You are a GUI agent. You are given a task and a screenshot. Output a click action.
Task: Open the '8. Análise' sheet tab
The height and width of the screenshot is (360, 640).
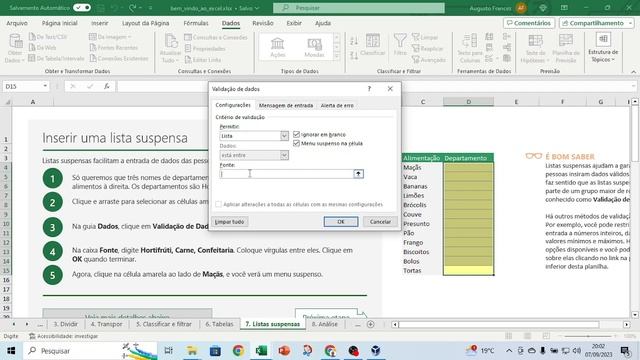324,324
